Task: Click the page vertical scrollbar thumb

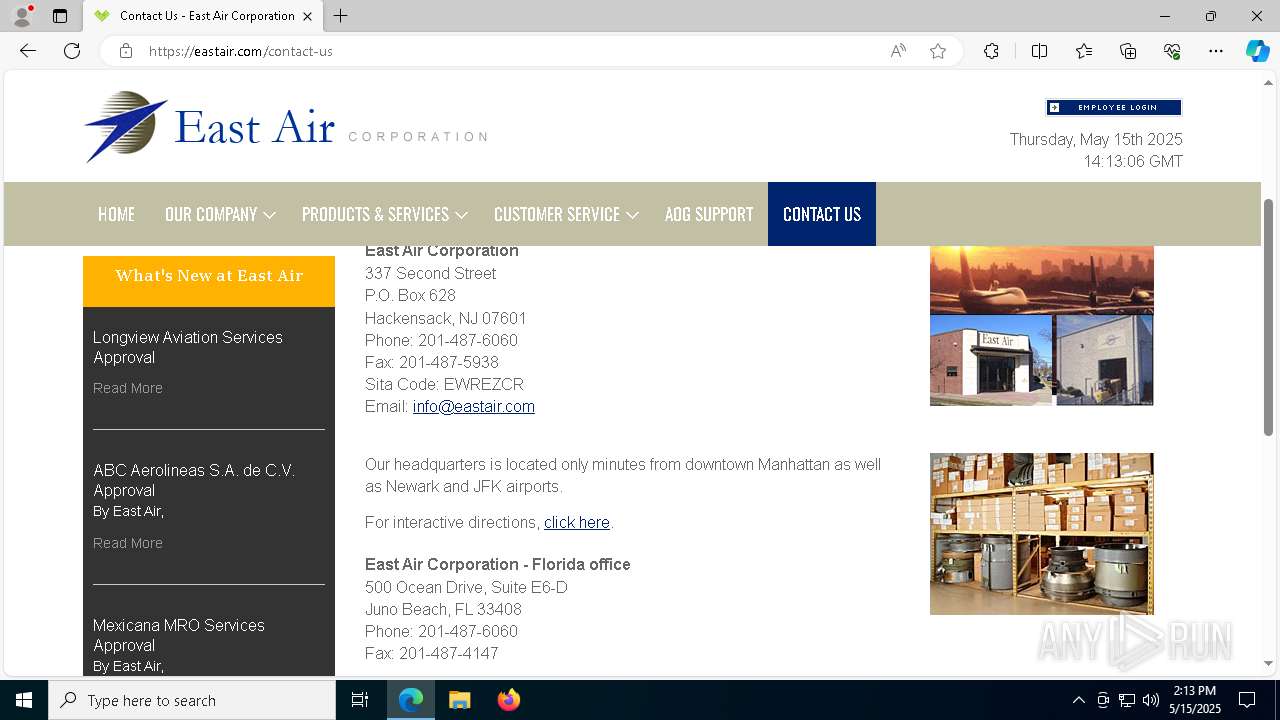Action: [1269, 317]
